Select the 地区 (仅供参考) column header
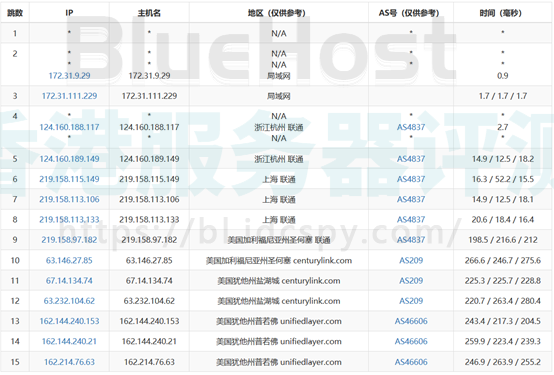 click(279, 13)
